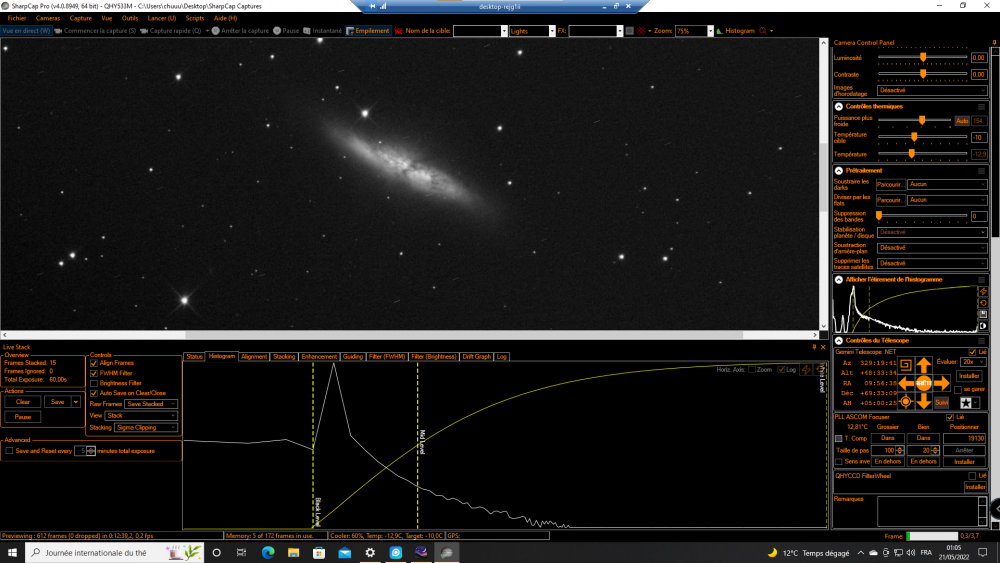The width and height of the screenshot is (1000, 563).
Task: Collapse the Prétraitement section
Action: (x=839, y=170)
